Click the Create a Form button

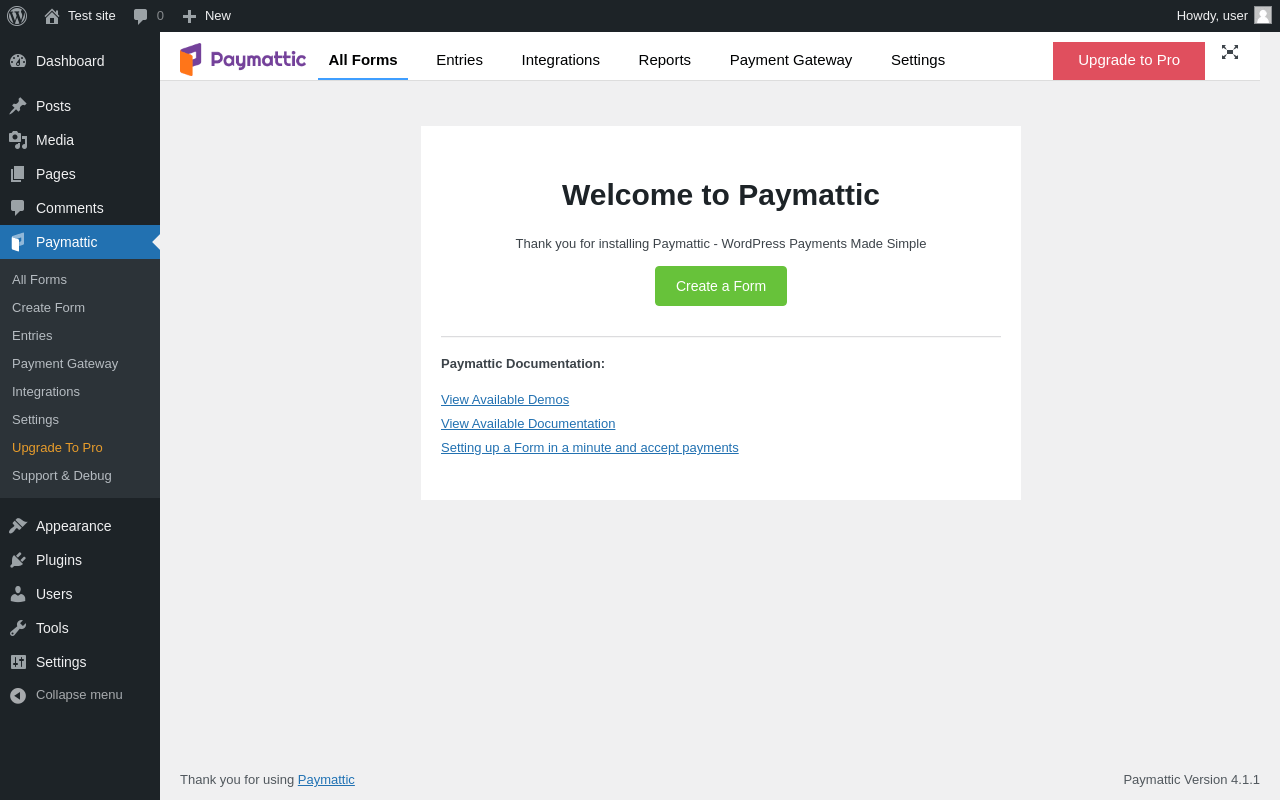click(721, 286)
